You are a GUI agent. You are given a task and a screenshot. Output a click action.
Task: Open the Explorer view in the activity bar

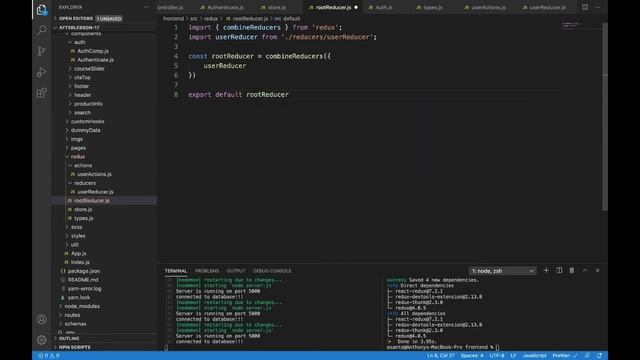(42, 9)
